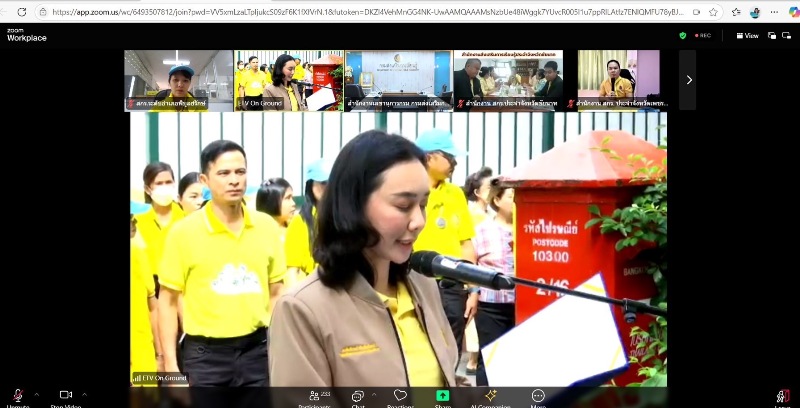Viewport: 800px width, 408px height.
Task: Expand chat options arrow beside Chat
Action: (x=373, y=394)
